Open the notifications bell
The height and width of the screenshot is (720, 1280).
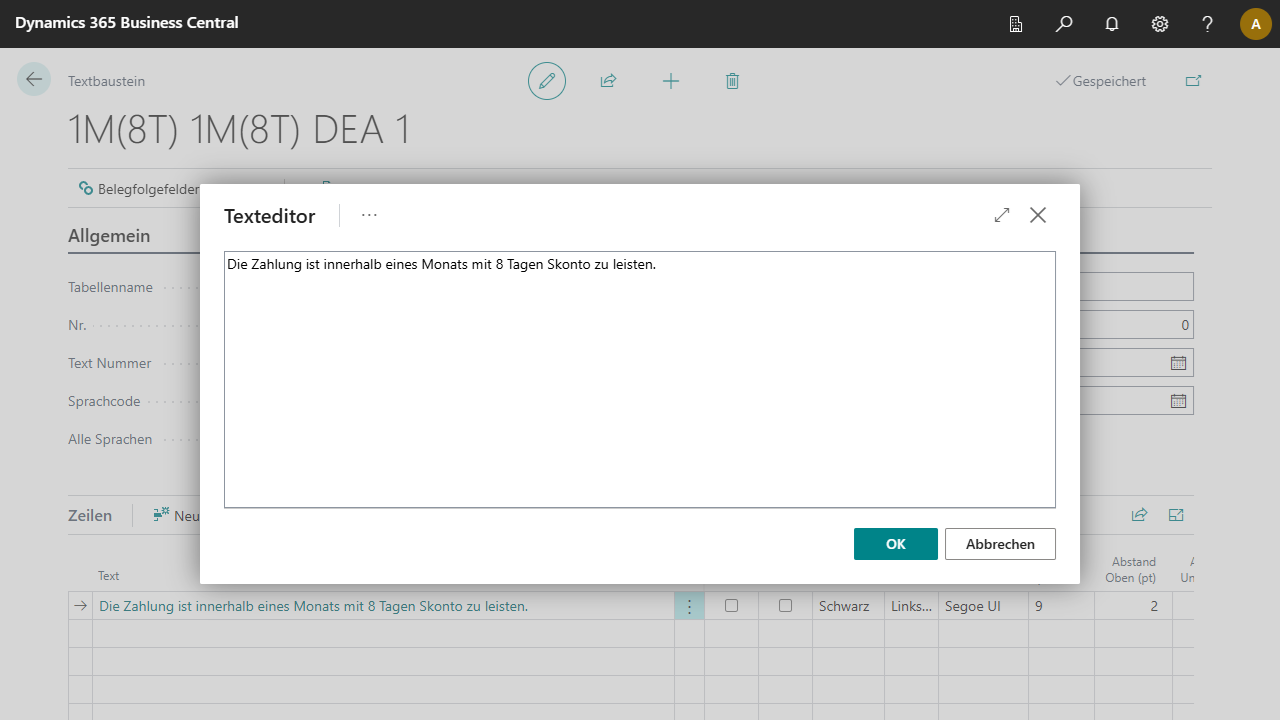click(x=1112, y=24)
